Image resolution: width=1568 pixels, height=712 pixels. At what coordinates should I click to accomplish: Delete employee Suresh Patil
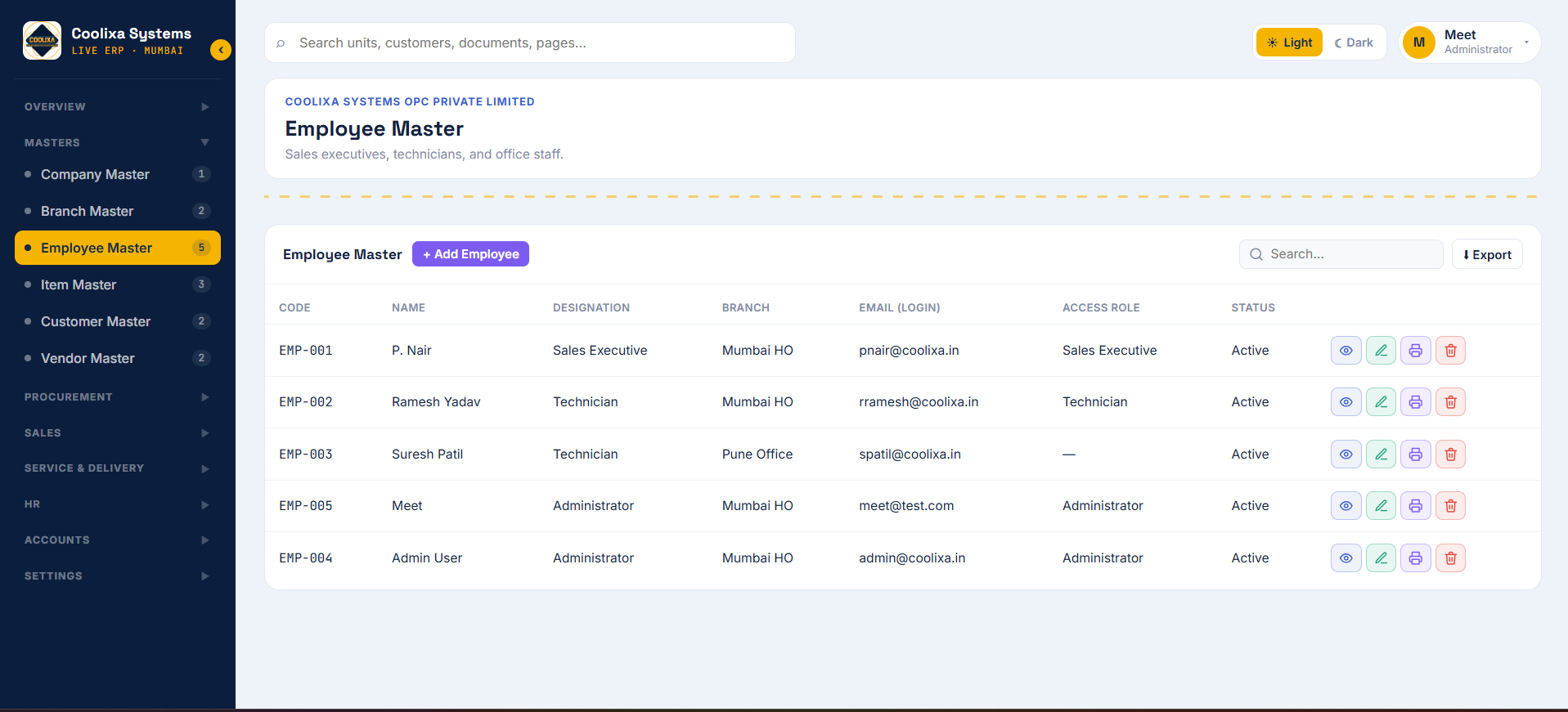pos(1450,455)
